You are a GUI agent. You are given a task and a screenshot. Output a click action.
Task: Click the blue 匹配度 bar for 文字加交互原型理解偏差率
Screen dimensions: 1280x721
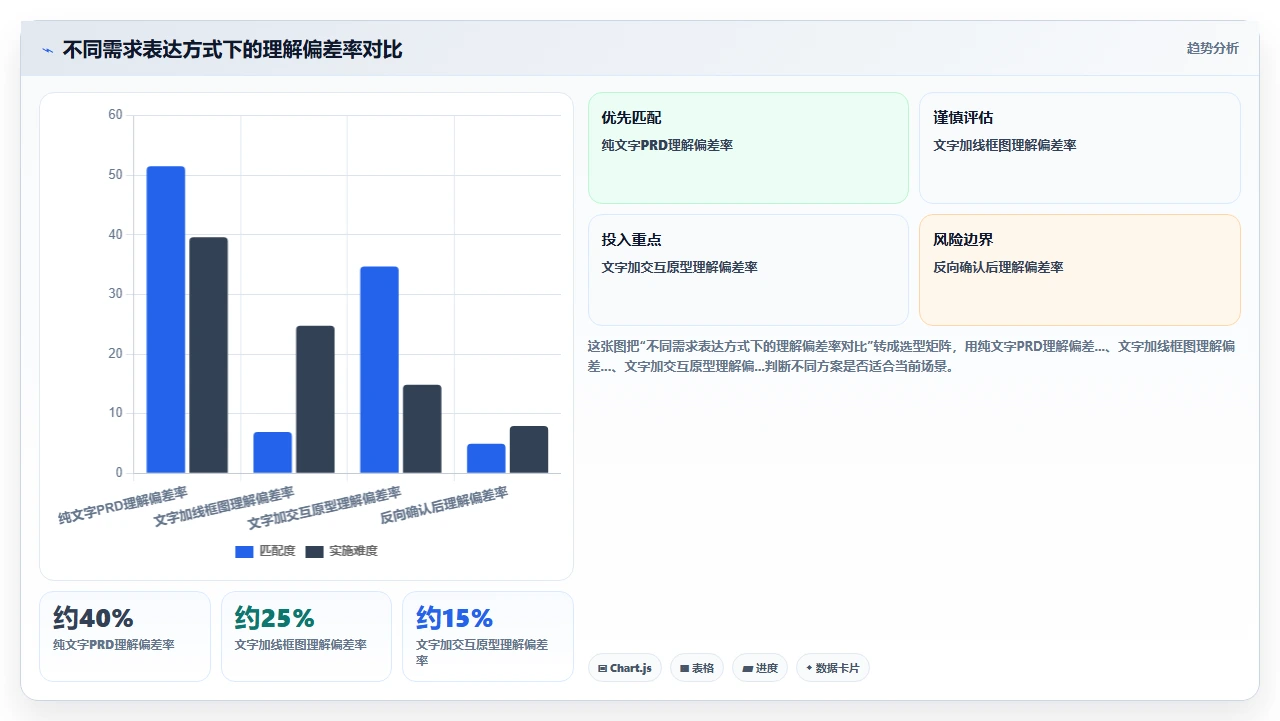click(380, 370)
